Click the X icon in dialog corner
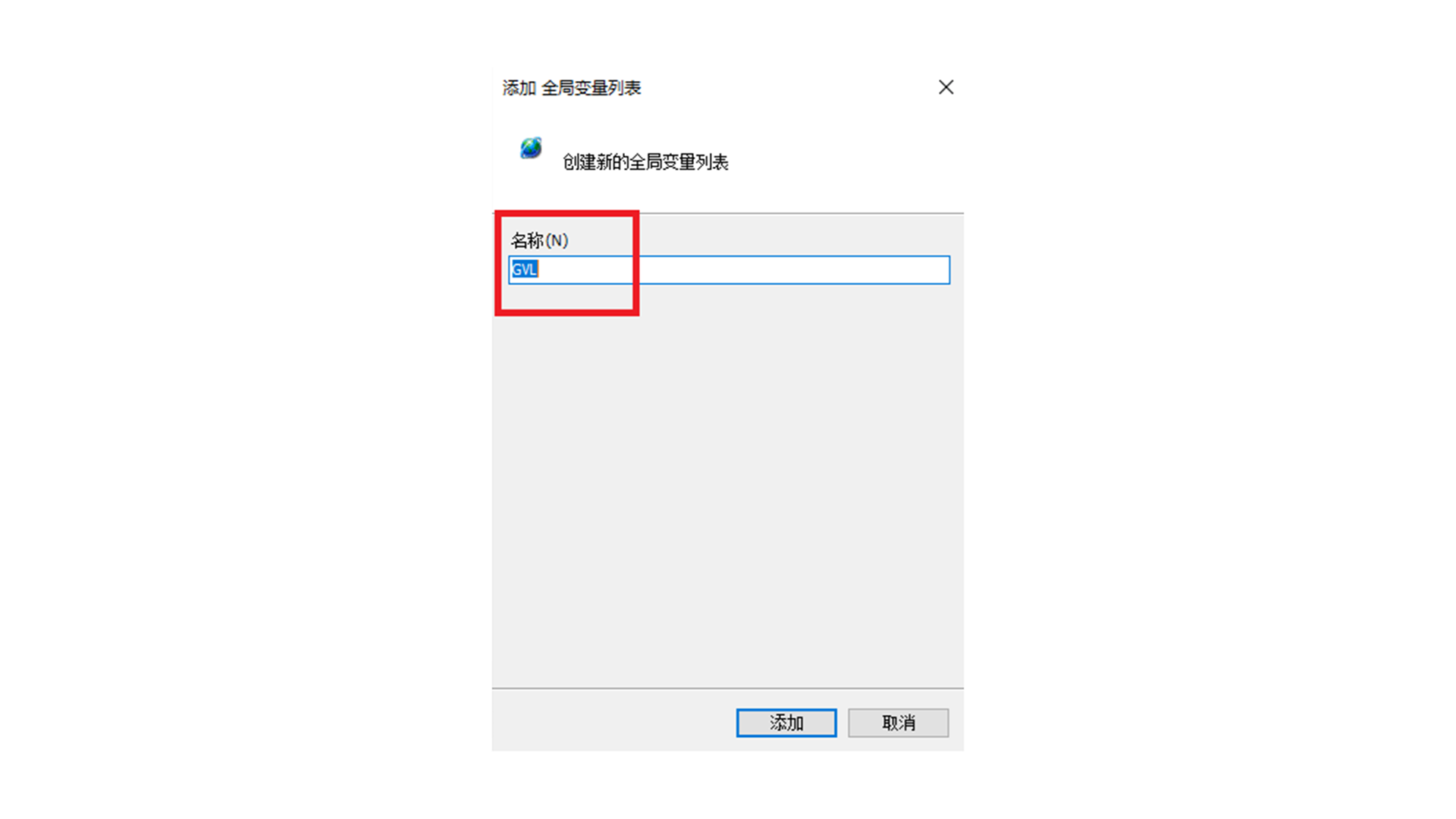Screen dimensions: 1456x819 coord(946,87)
